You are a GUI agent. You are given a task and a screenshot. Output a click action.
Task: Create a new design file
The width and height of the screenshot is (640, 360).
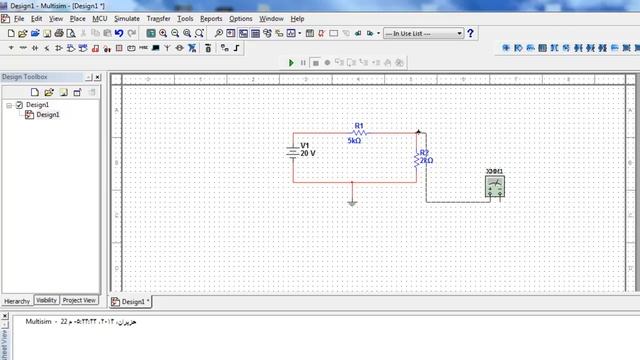11,33
